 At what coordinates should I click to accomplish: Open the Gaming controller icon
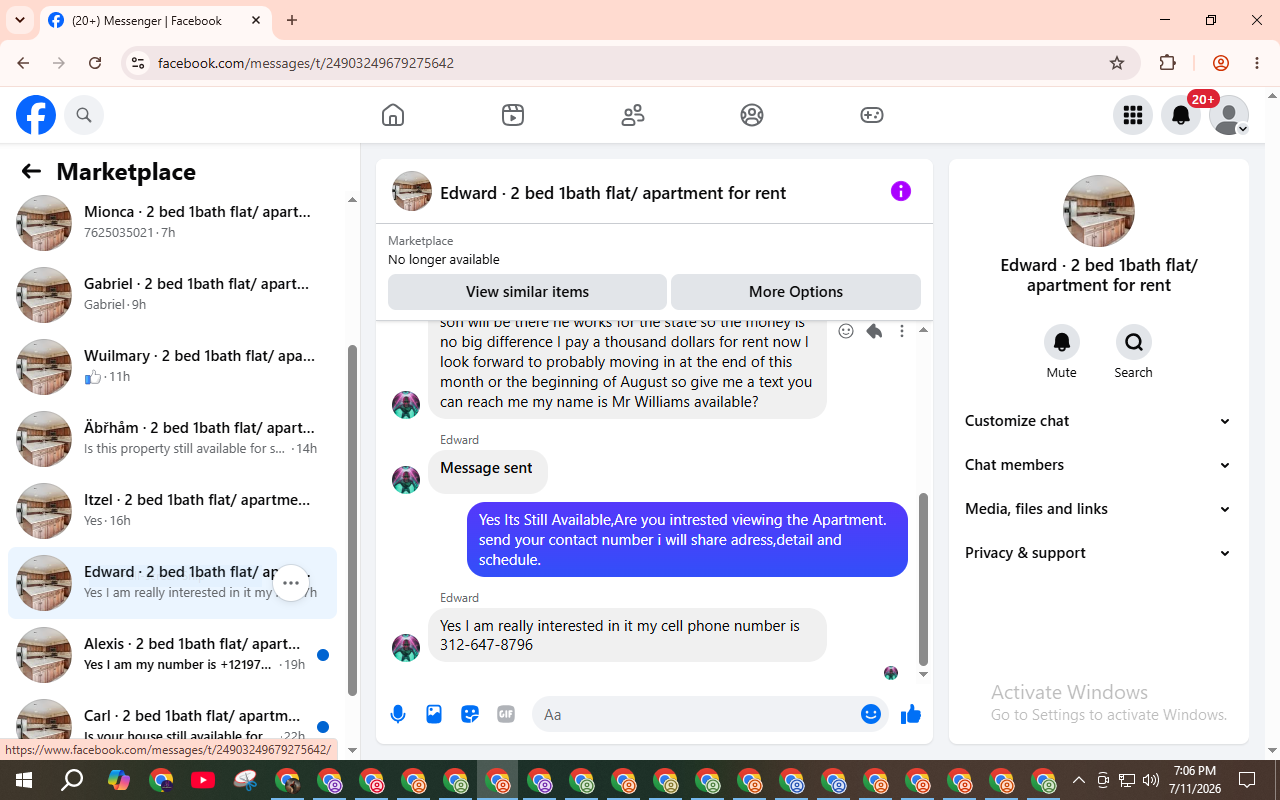tap(872, 115)
